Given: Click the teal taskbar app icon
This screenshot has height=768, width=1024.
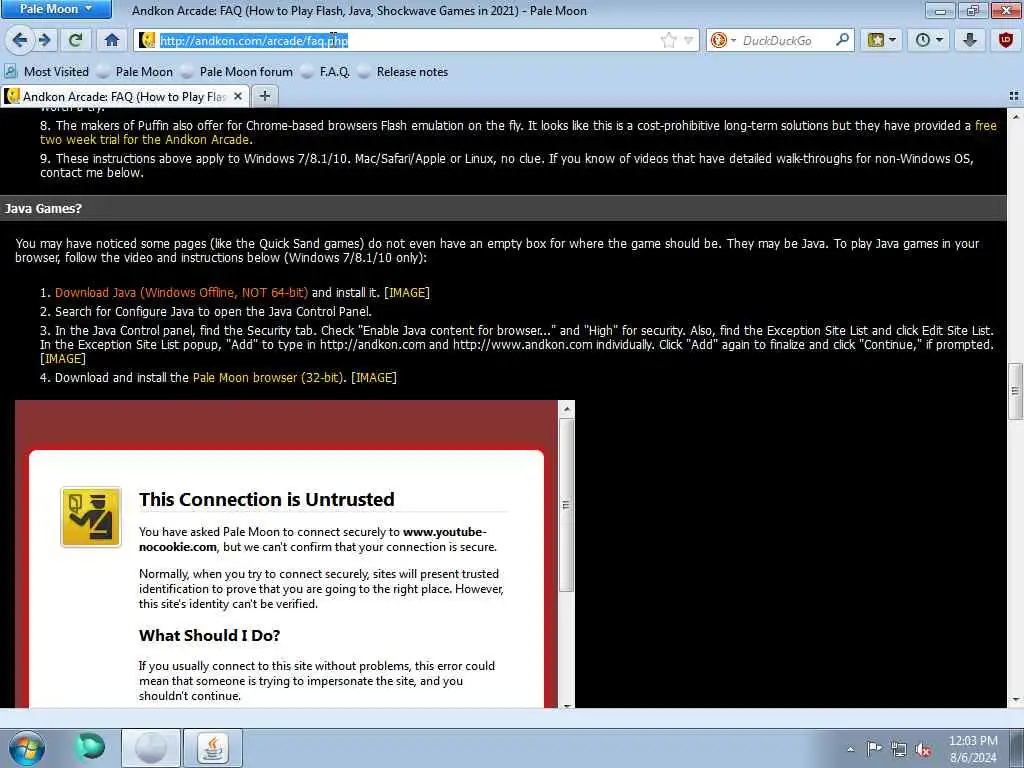Looking at the screenshot, I should tap(90, 746).
